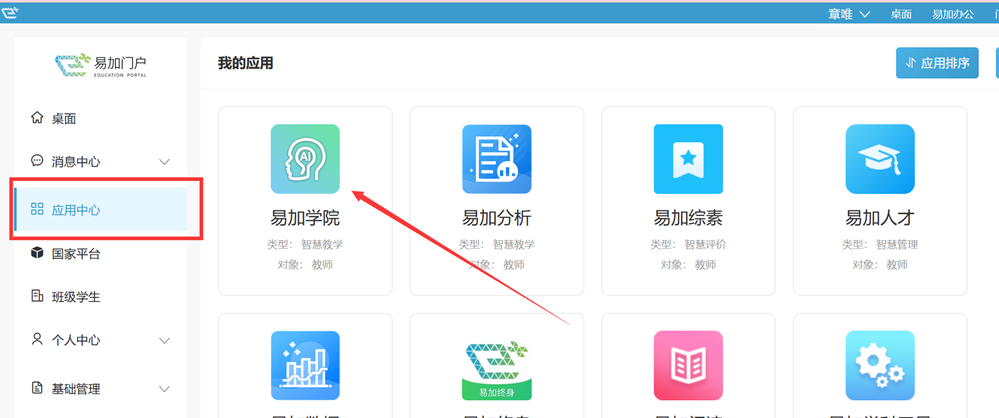Screen dimensions: 999x418
Task: Open the 易加综素 star bookmark icon
Action: (688, 159)
